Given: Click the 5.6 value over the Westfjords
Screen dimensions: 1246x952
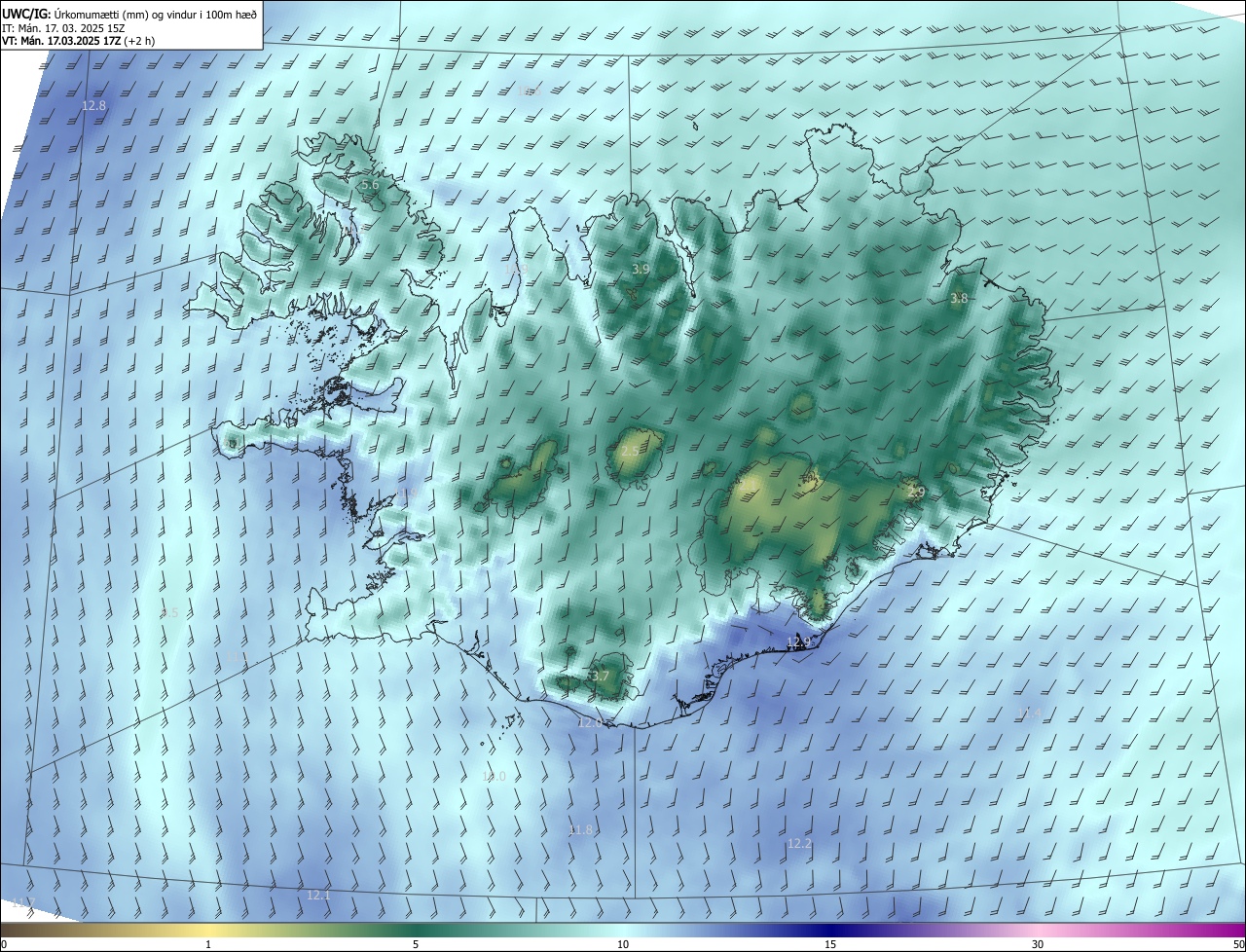Looking at the screenshot, I should click(x=370, y=185).
